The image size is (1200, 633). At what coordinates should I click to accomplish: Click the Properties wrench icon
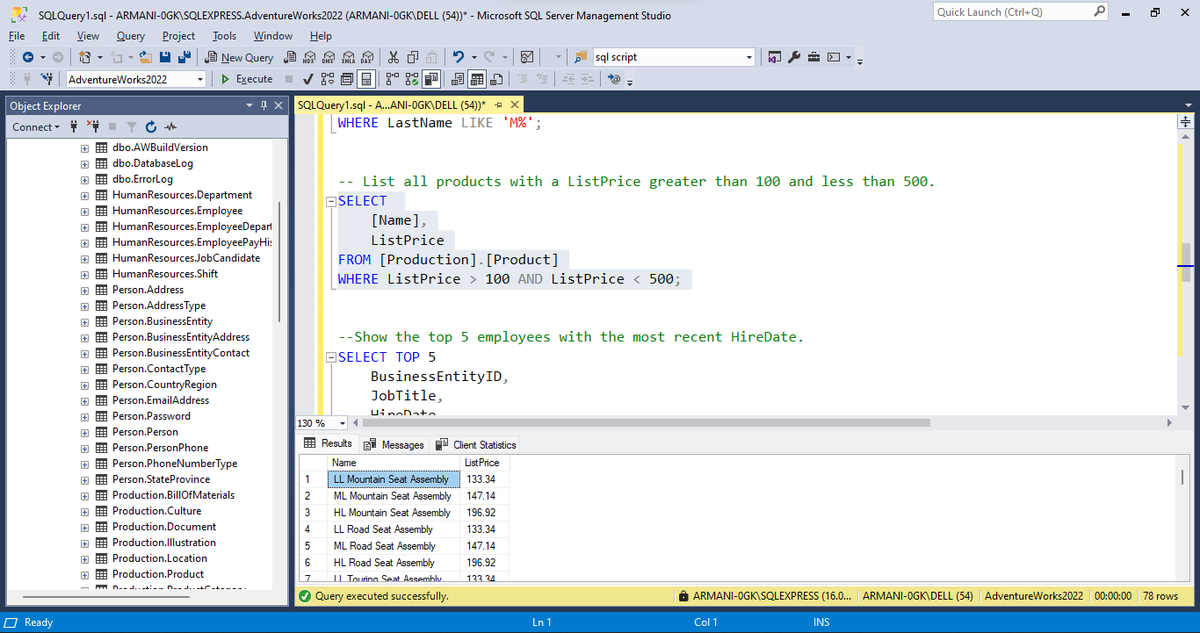[x=794, y=58]
